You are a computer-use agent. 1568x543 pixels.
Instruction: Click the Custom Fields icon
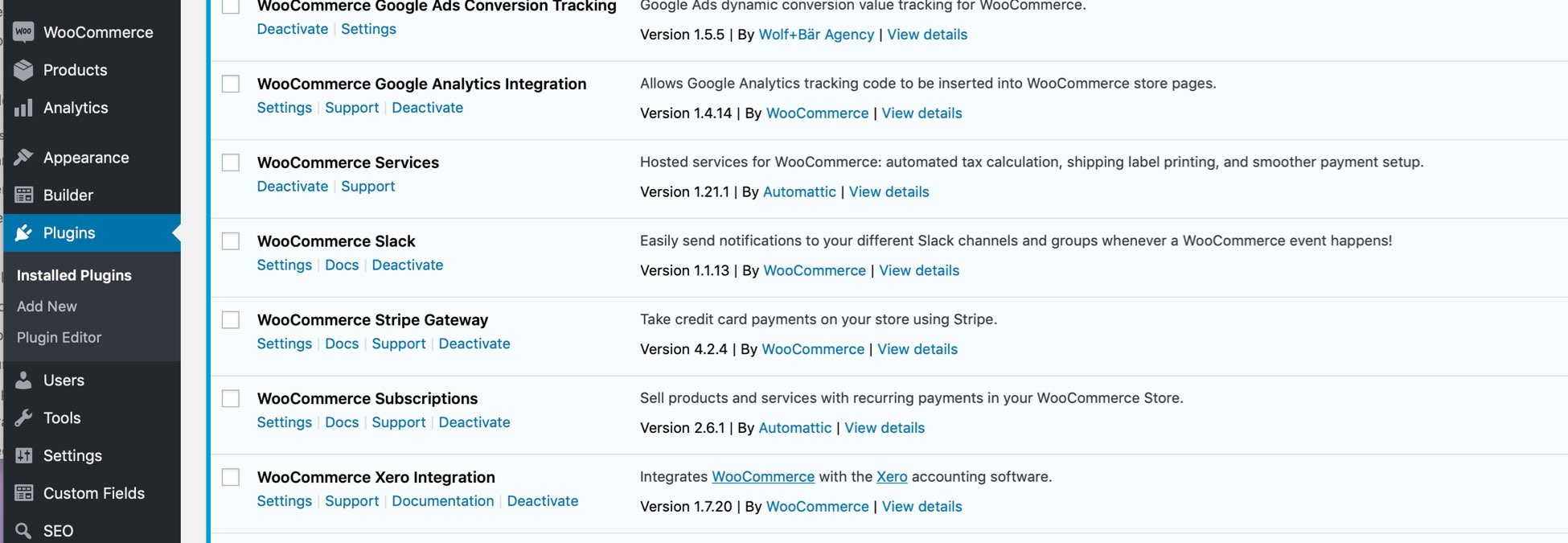23,493
